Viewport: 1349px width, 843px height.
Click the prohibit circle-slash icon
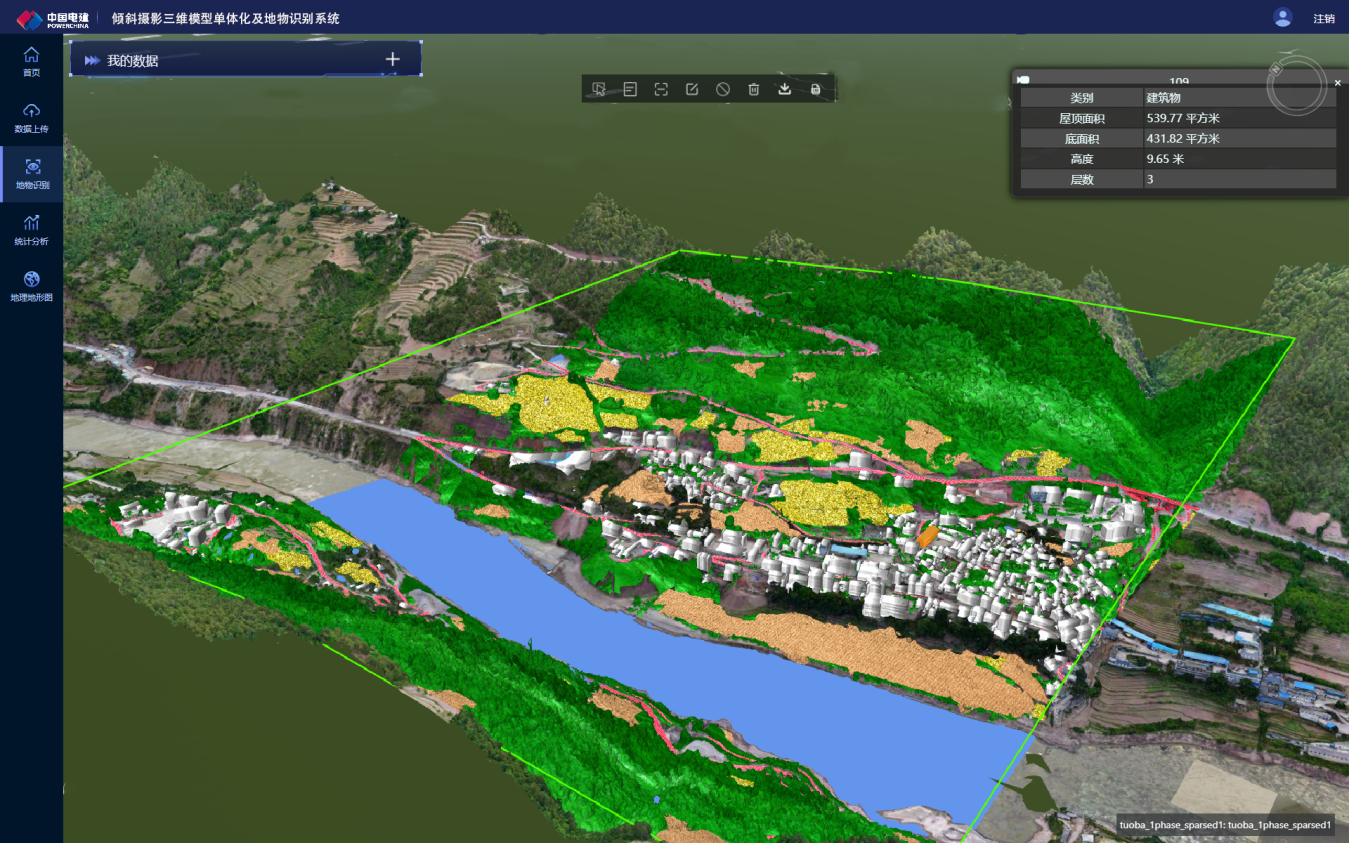click(x=723, y=89)
